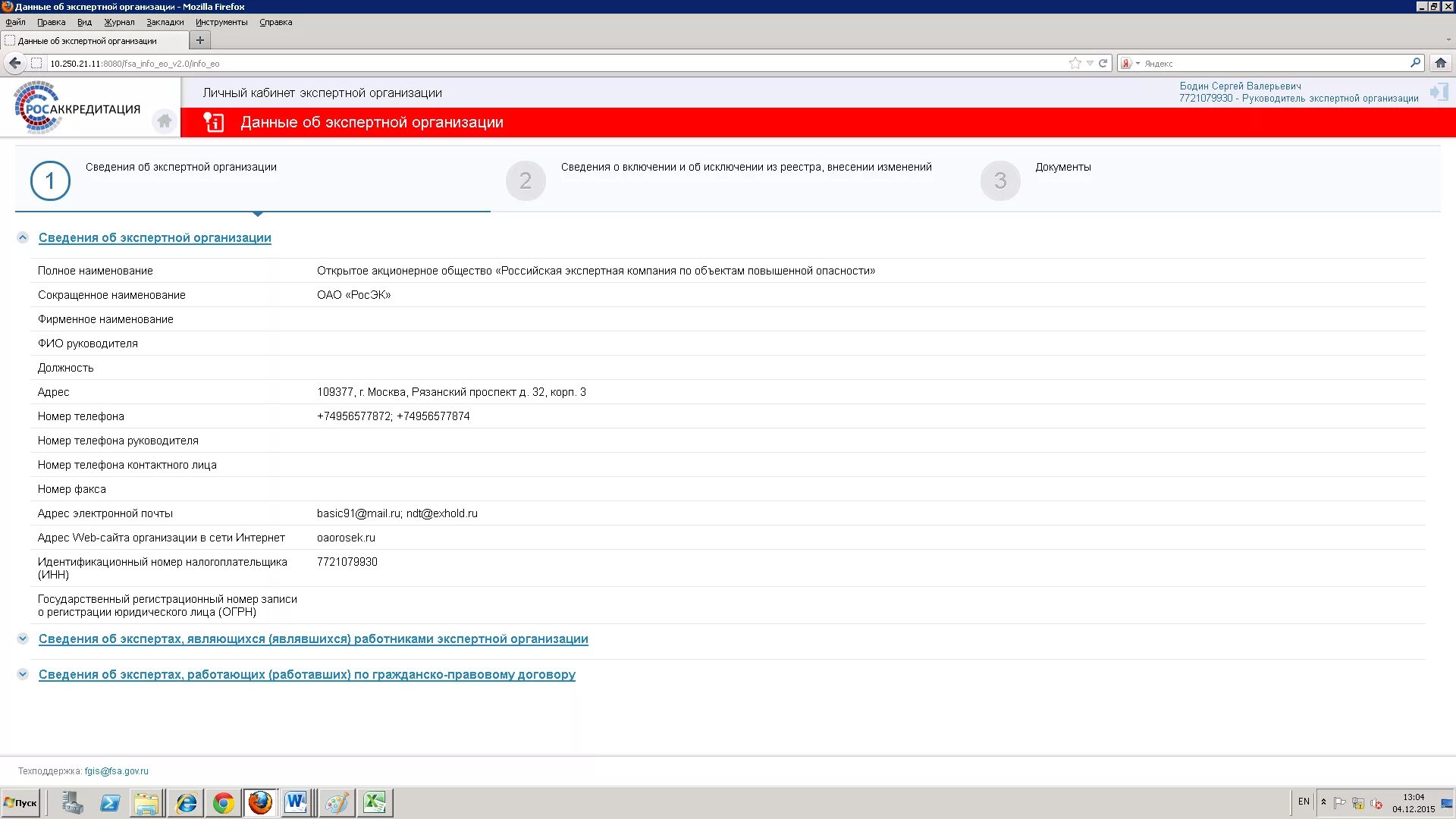This screenshot has width=1456, height=819.
Task: Click the value 'ОАО «РосЭК»'
Action: click(353, 295)
